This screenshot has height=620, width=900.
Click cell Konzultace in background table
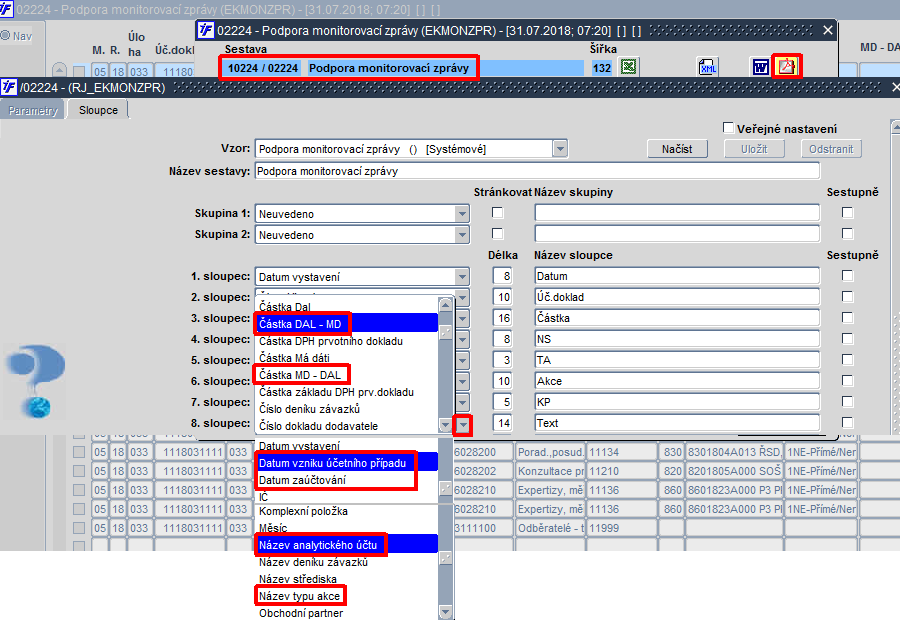[550, 471]
